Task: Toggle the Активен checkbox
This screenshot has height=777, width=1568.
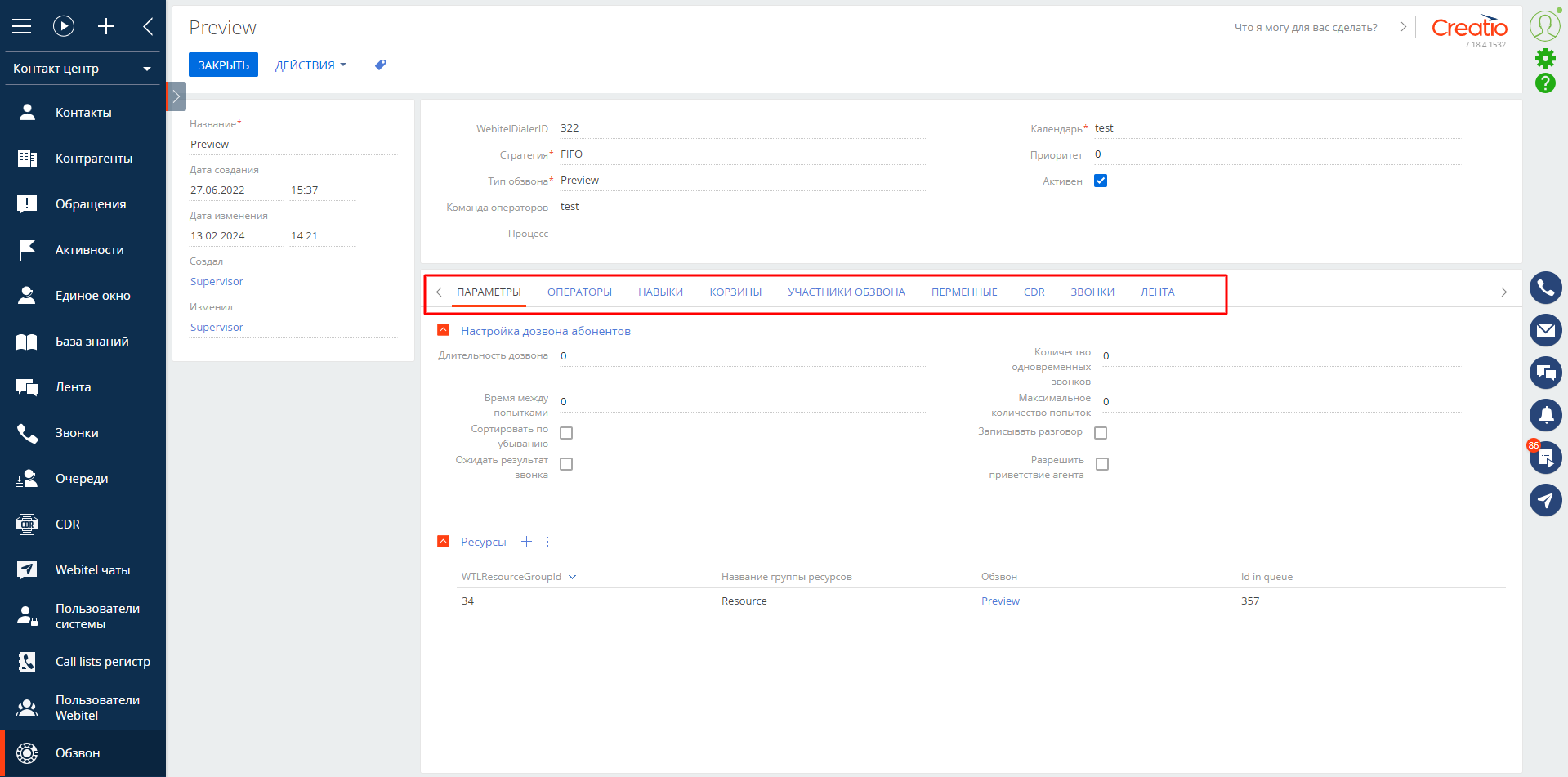Action: pos(1101,181)
